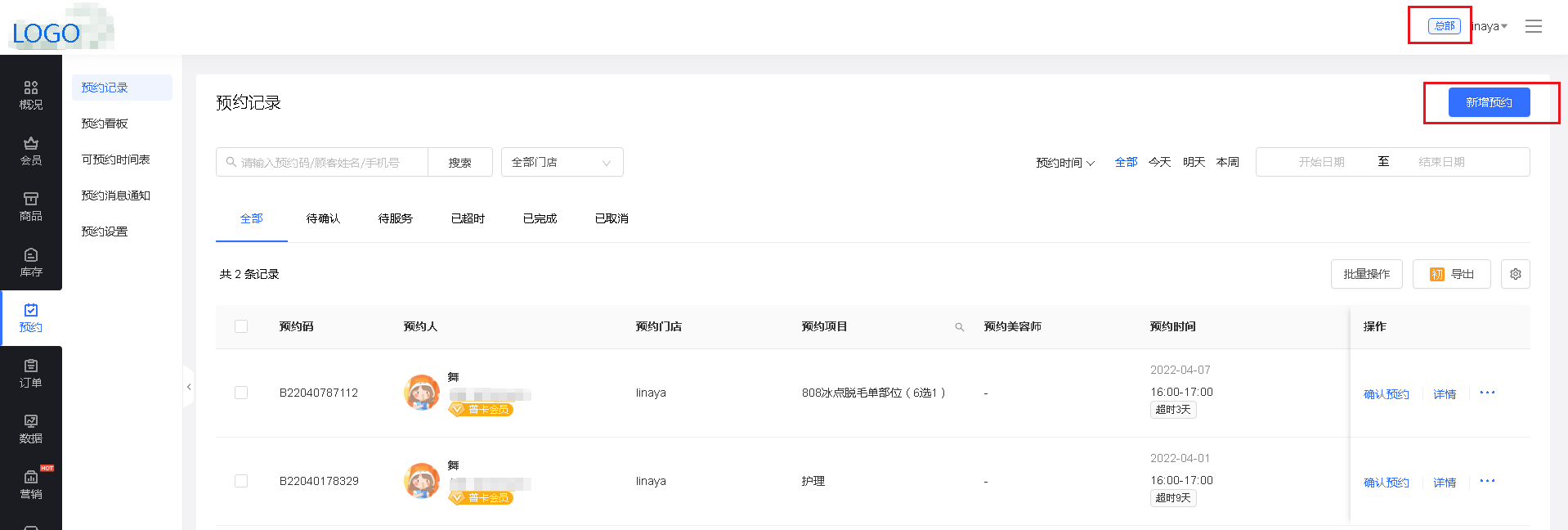Viewport: 1568px width, 530px height.
Task: Open the 商品 products sidebar icon
Action: pos(31,207)
